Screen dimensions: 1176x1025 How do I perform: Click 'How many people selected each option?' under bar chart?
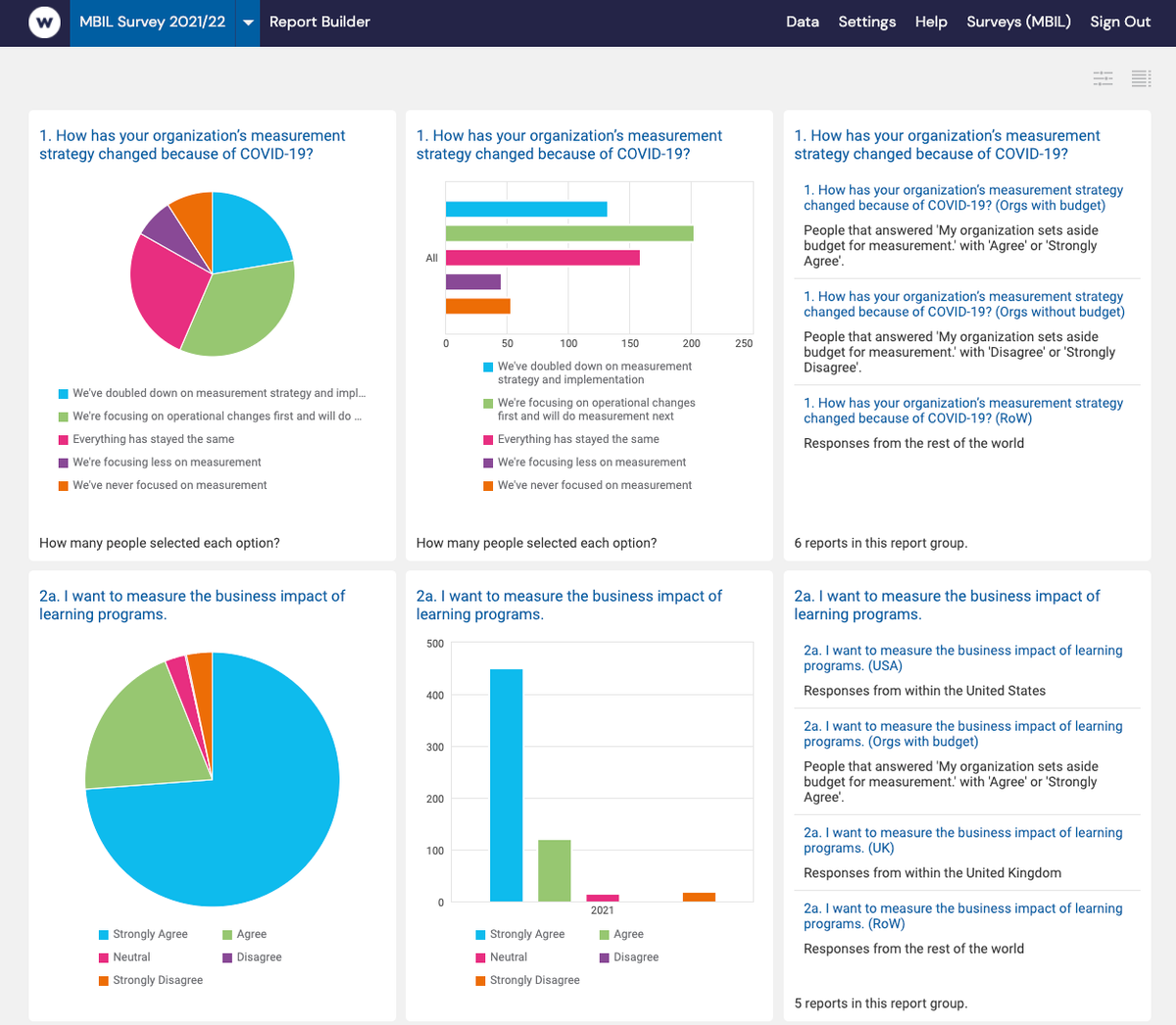(x=537, y=543)
